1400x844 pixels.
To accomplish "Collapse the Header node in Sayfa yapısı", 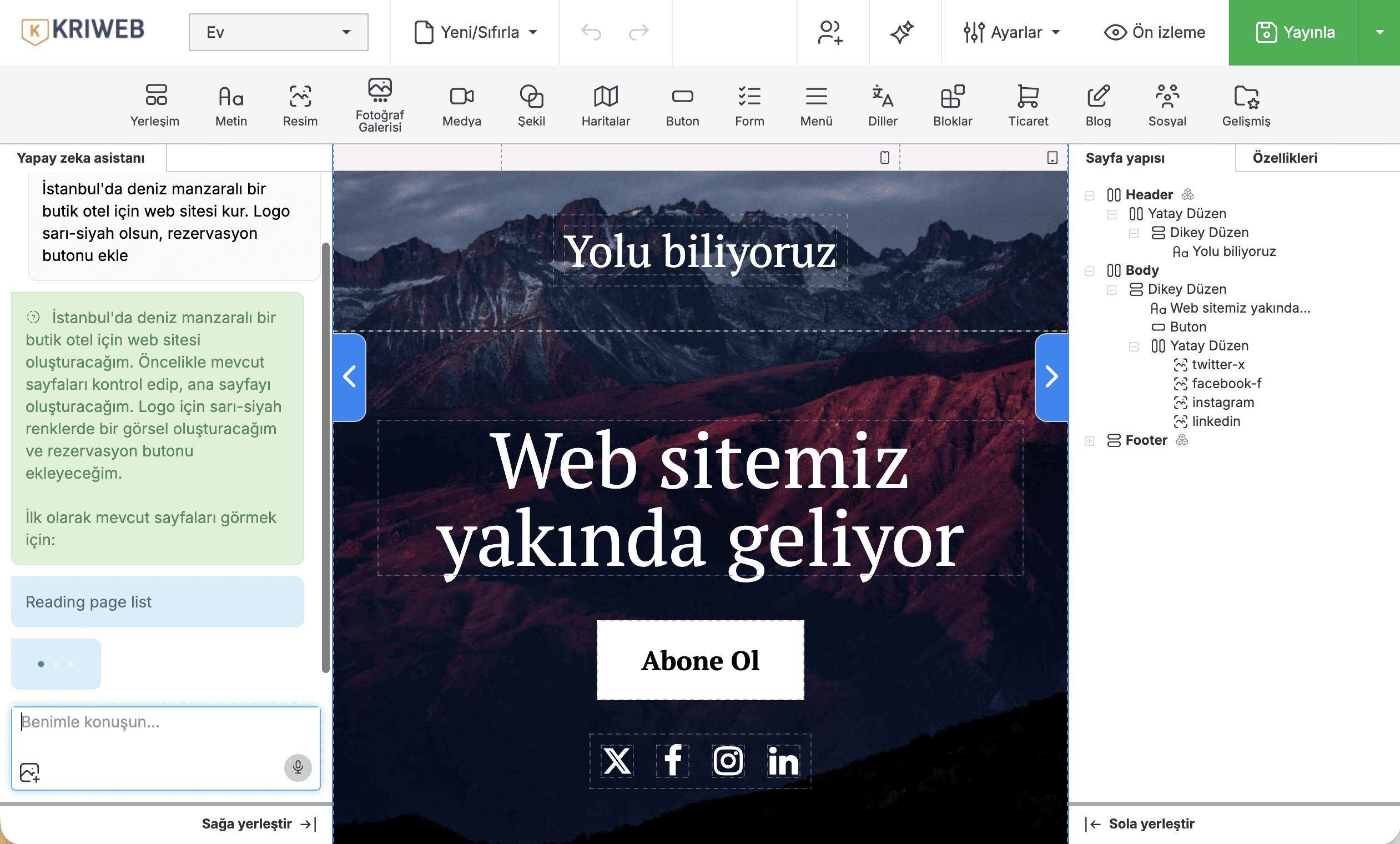I will [x=1089, y=195].
